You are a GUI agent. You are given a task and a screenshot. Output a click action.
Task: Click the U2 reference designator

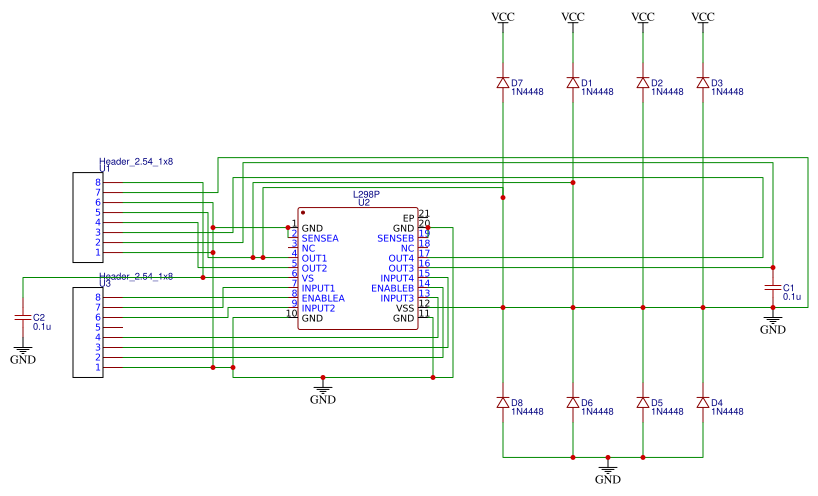coord(364,203)
